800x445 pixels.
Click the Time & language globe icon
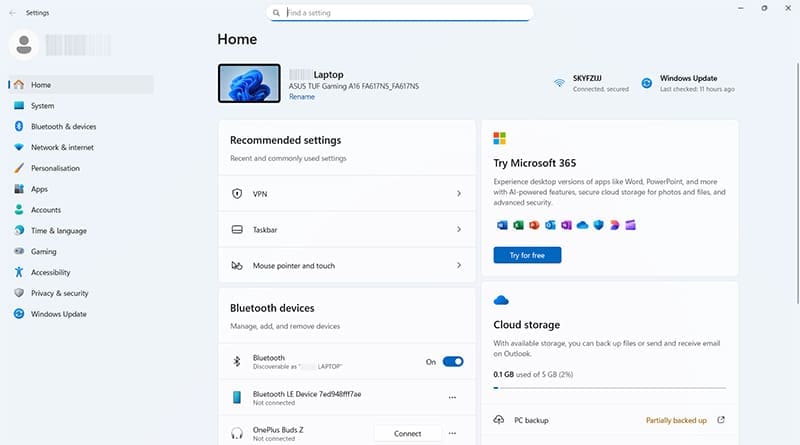[x=19, y=231]
